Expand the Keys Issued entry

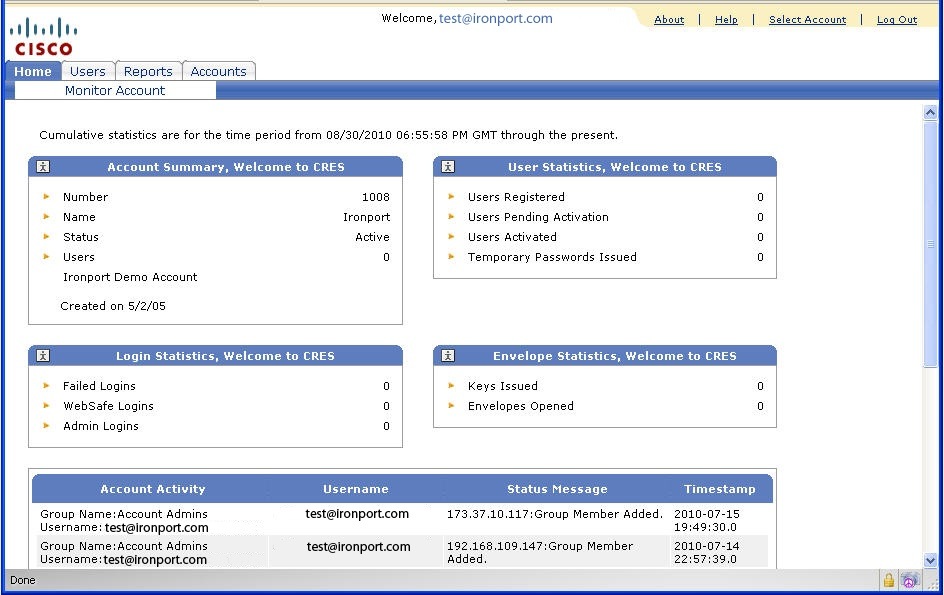click(453, 386)
